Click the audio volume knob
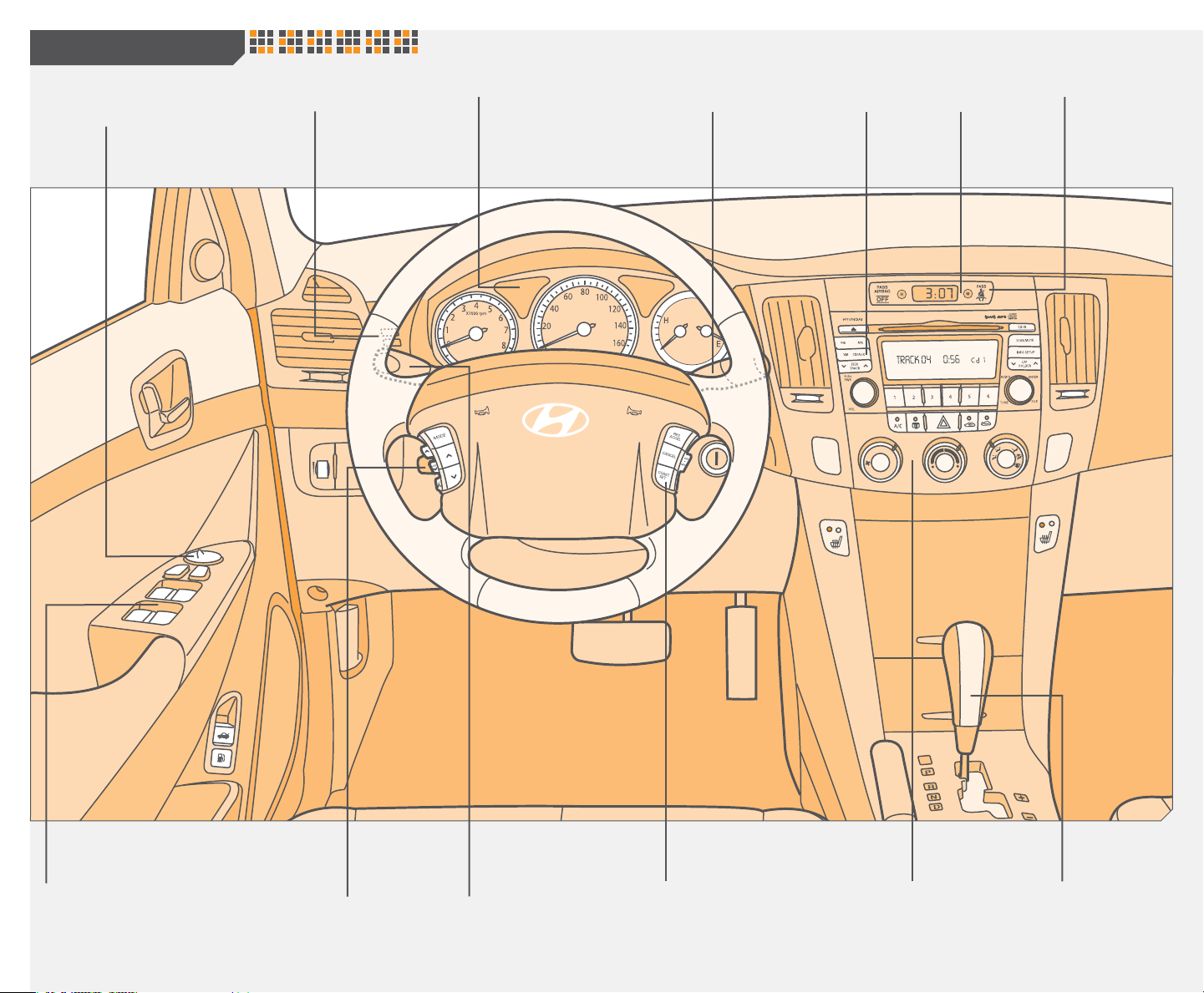The width and height of the screenshot is (1204, 993). click(861, 392)
